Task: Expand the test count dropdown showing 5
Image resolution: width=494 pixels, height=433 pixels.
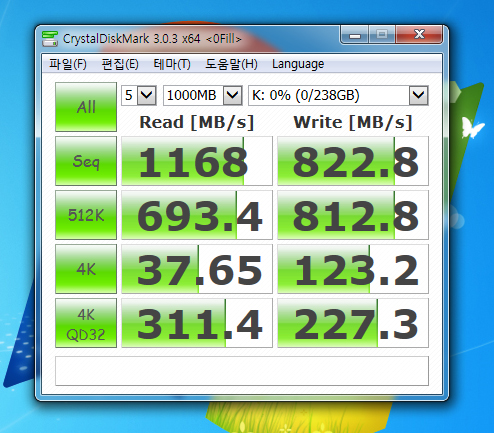Action: point(139,96)
